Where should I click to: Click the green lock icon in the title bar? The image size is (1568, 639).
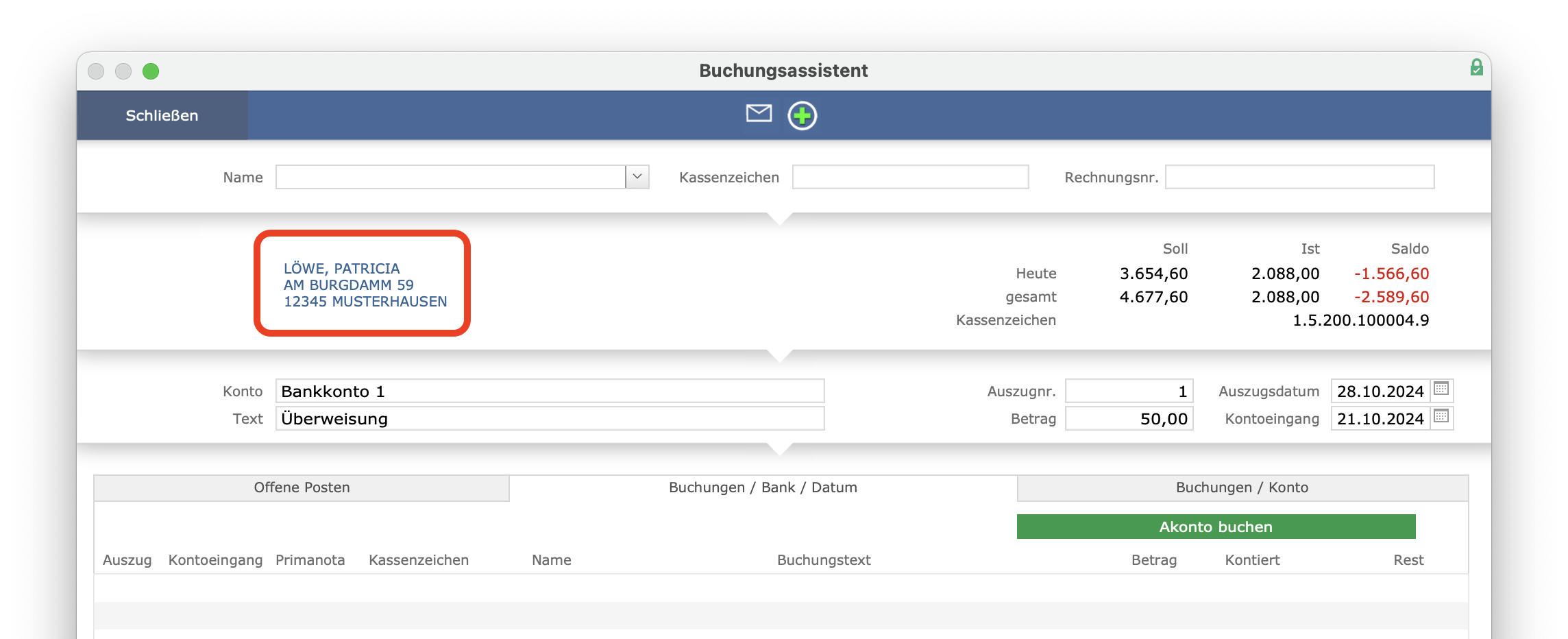[x=1476, y=67]
